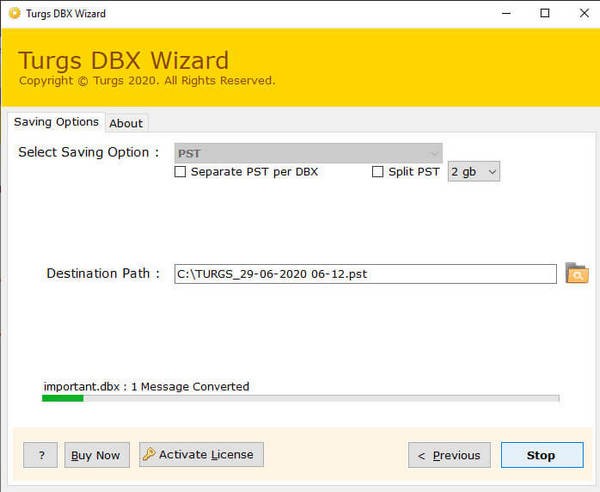Click the copyright Turgs 2020 text

(x=147, y=81)
